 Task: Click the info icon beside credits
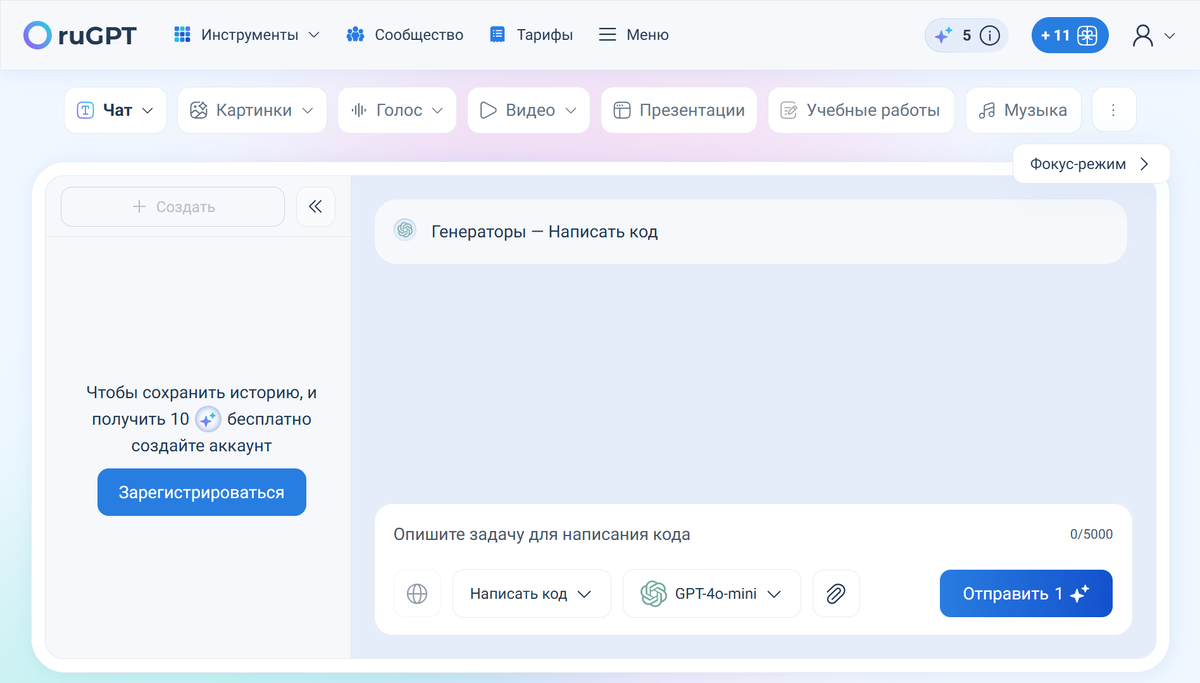point(989,36)
